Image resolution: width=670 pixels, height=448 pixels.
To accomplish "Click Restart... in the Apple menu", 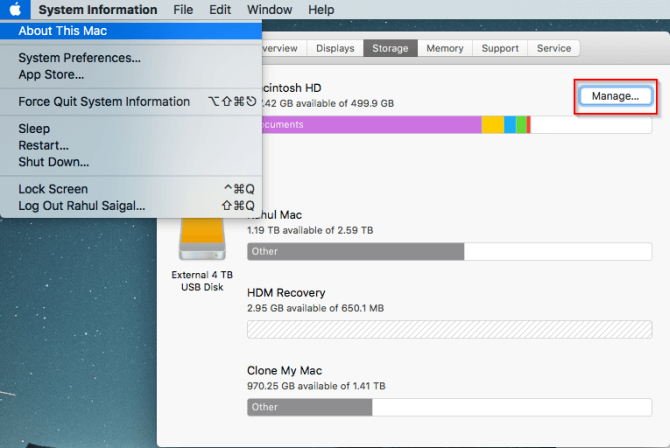I will (x=43, y=145).
